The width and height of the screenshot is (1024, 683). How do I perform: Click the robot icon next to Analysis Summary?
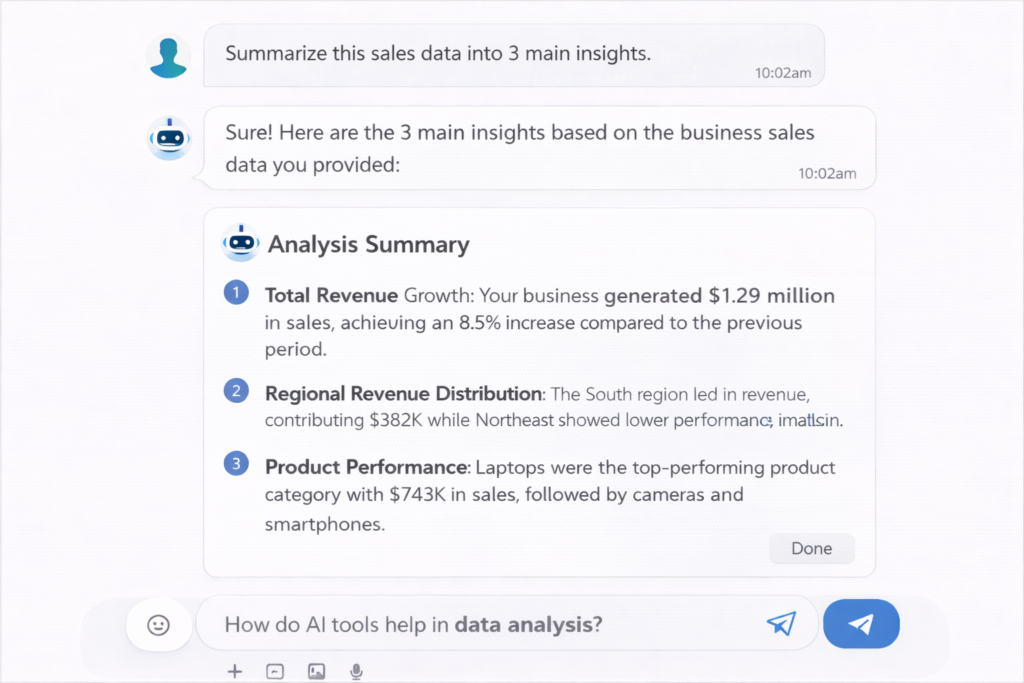click(241, 242)
